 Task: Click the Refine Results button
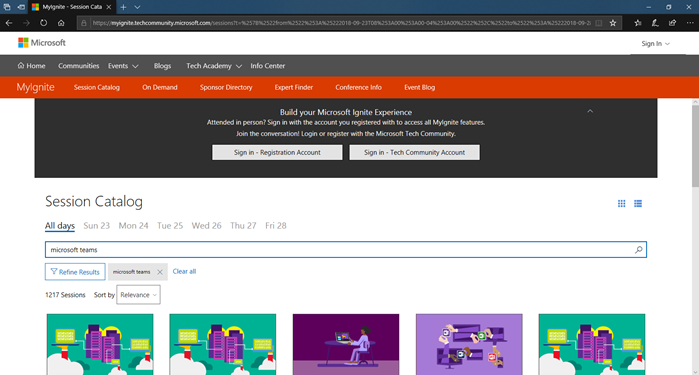tap(75, 272)
